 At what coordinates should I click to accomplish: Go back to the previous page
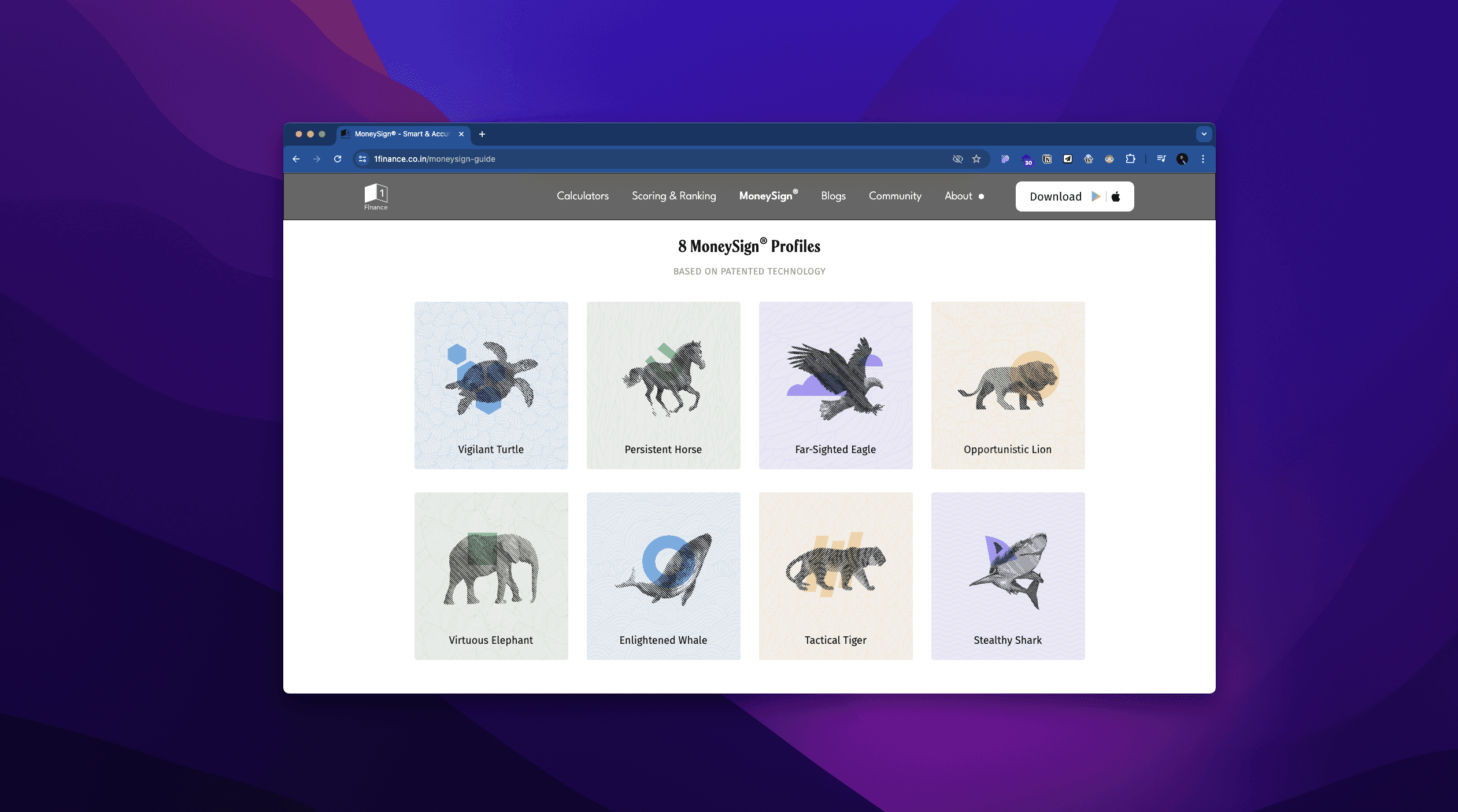point(296,159)
